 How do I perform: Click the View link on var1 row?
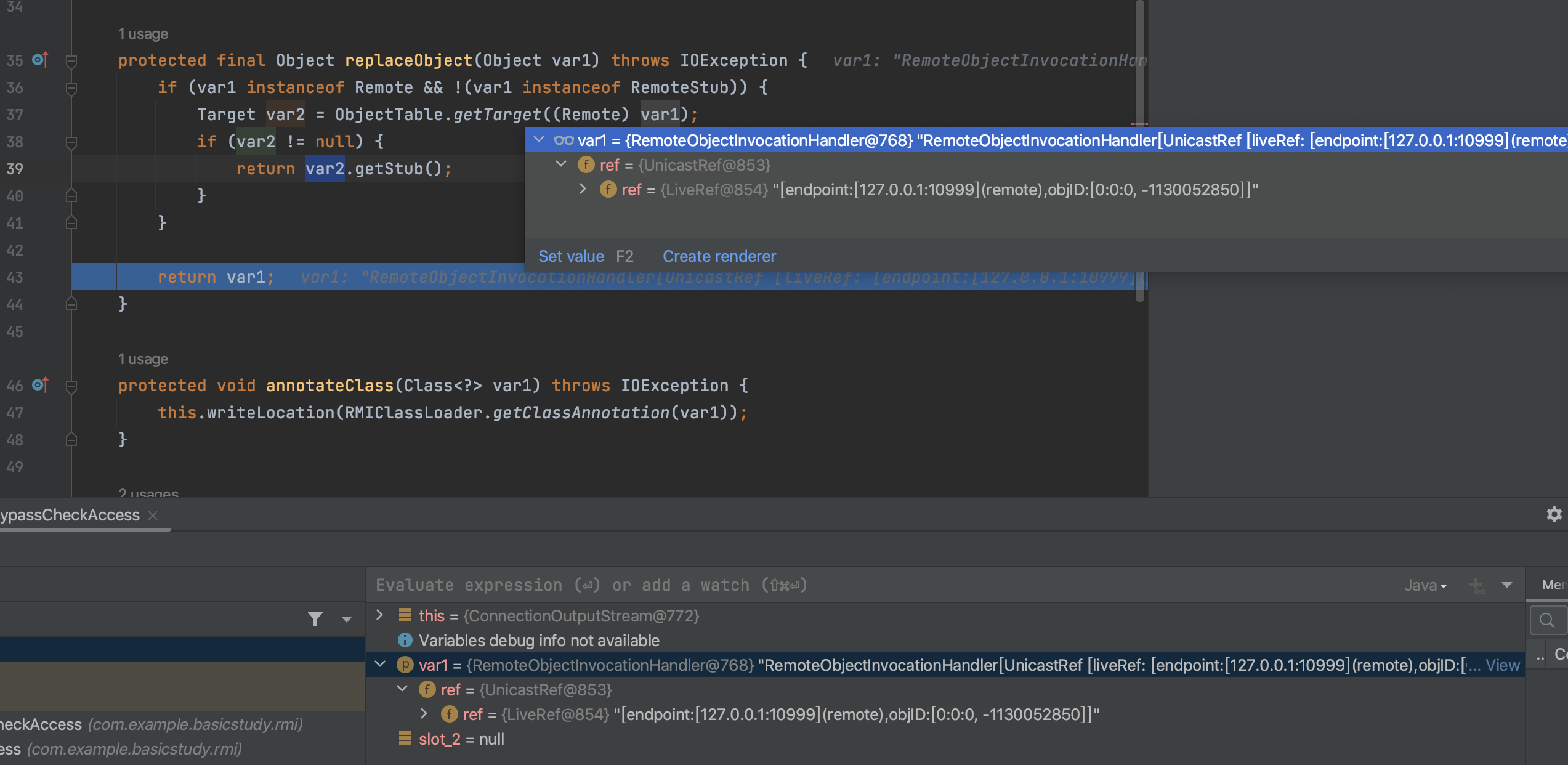[1502, 666]
